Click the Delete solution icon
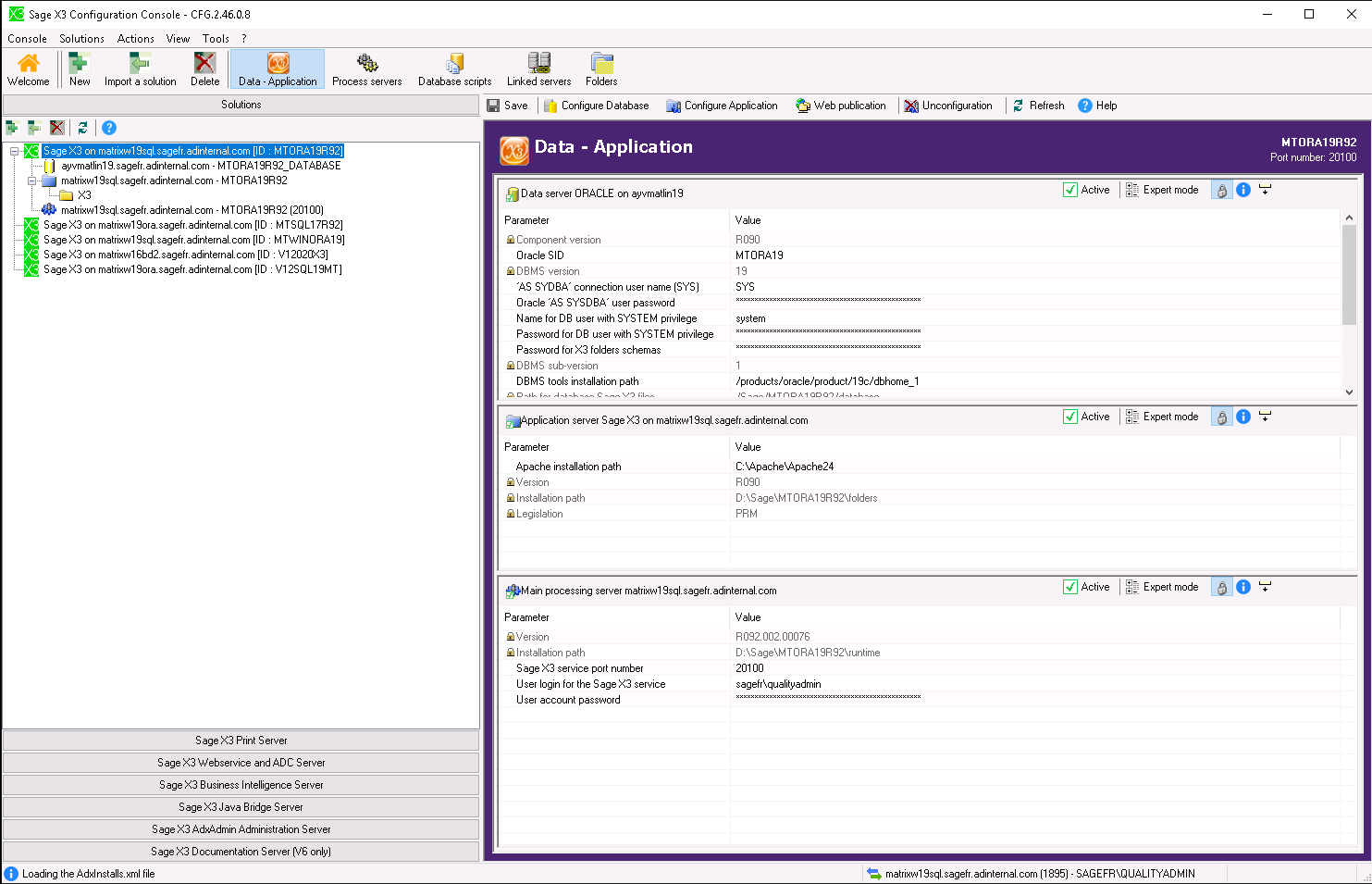 click(x=204, y=69)
